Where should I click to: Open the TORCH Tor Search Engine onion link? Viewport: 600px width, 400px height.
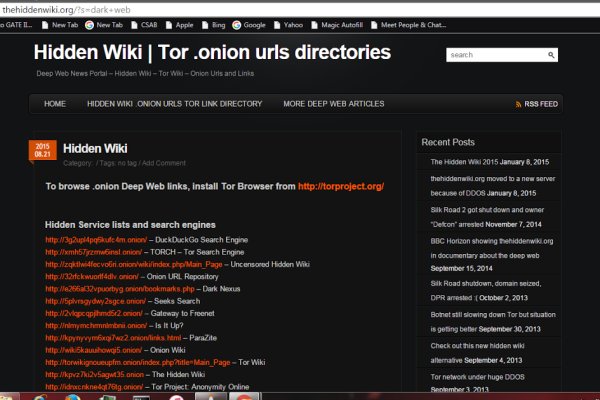click(x=94, y=252)
